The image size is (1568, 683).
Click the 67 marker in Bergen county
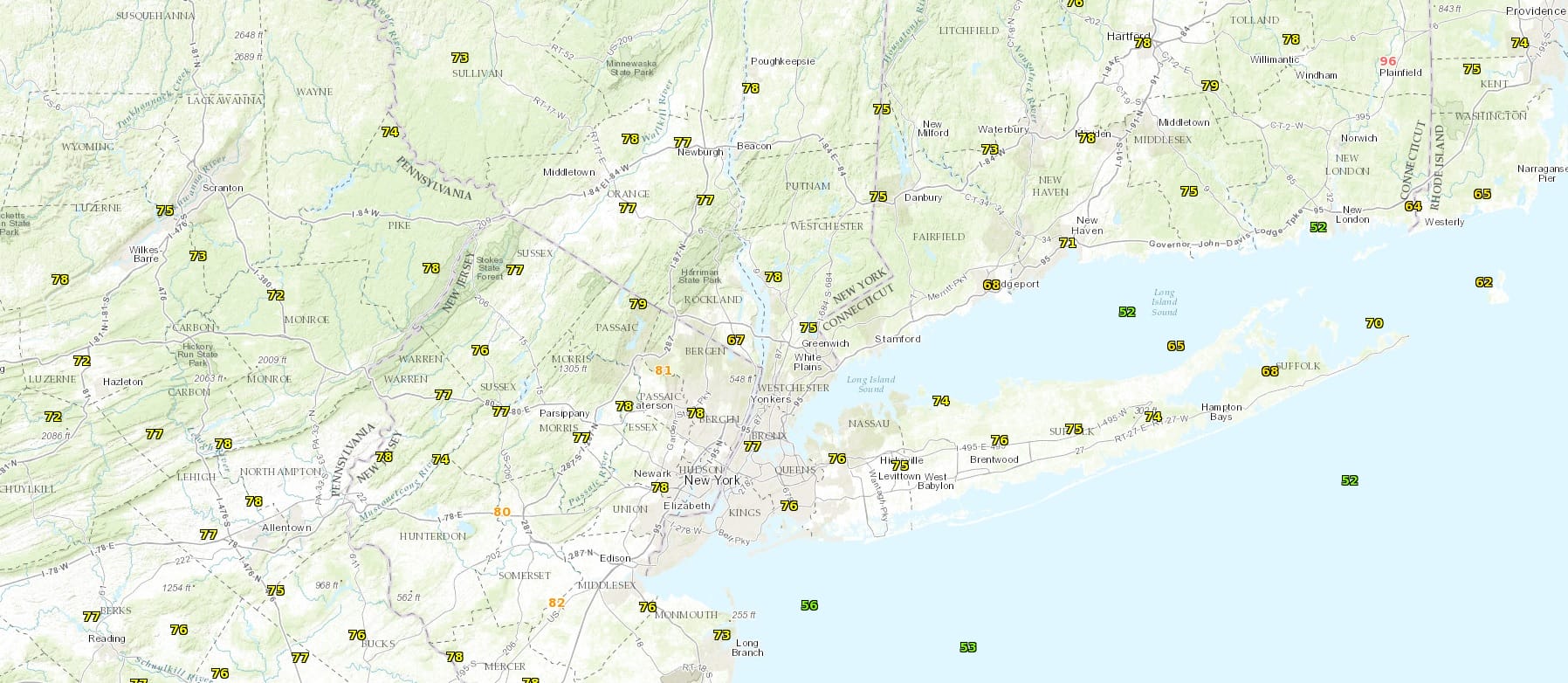click(x=736, y=340)
